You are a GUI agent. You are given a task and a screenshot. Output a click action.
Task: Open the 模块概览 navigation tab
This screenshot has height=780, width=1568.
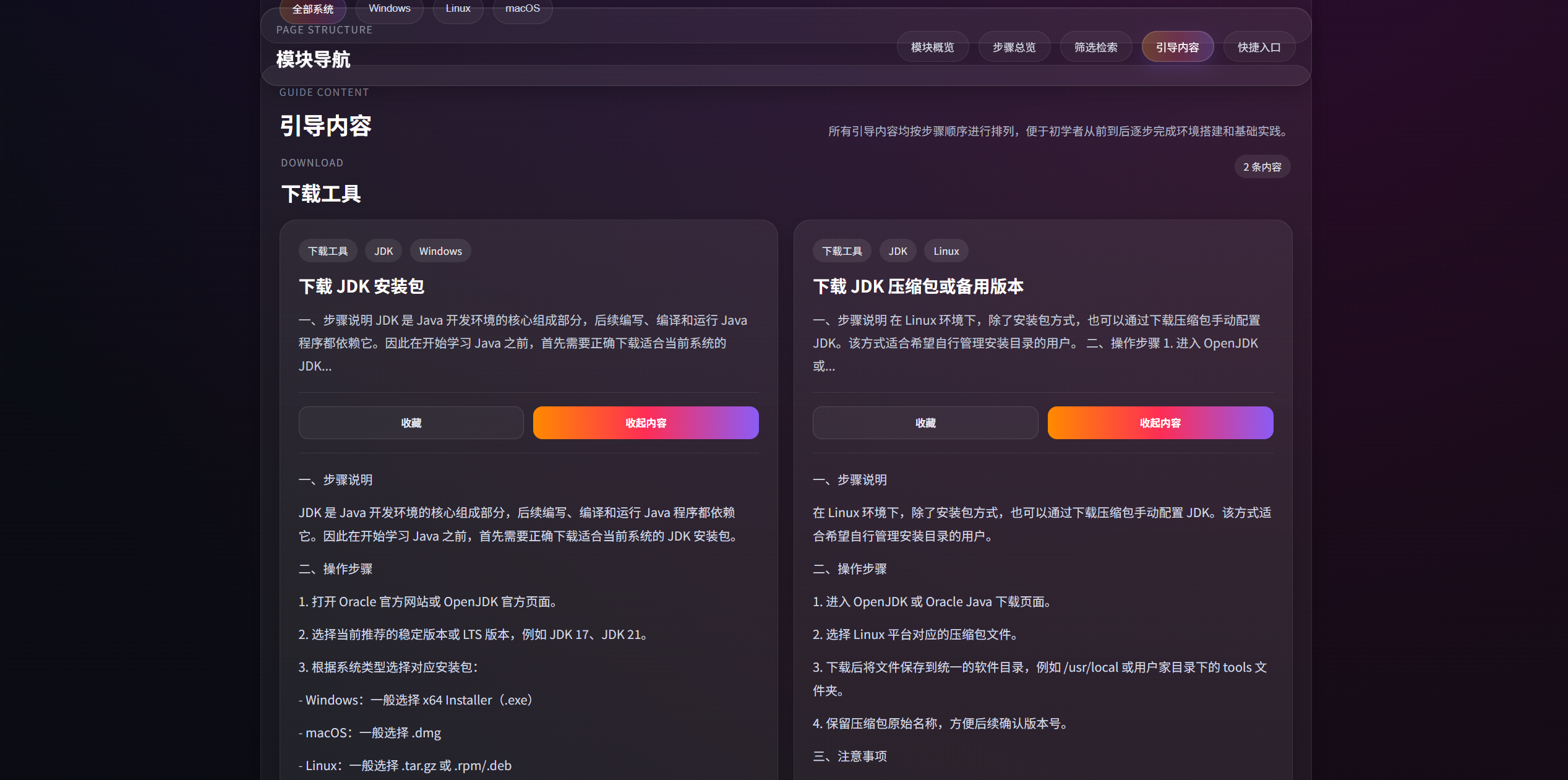(x=933, y=47)
